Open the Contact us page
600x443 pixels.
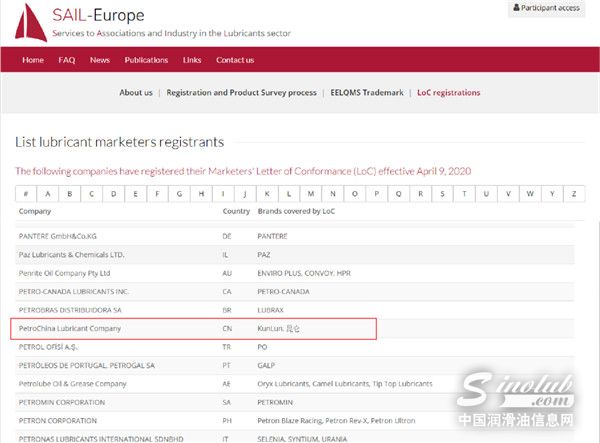[235, 60]
